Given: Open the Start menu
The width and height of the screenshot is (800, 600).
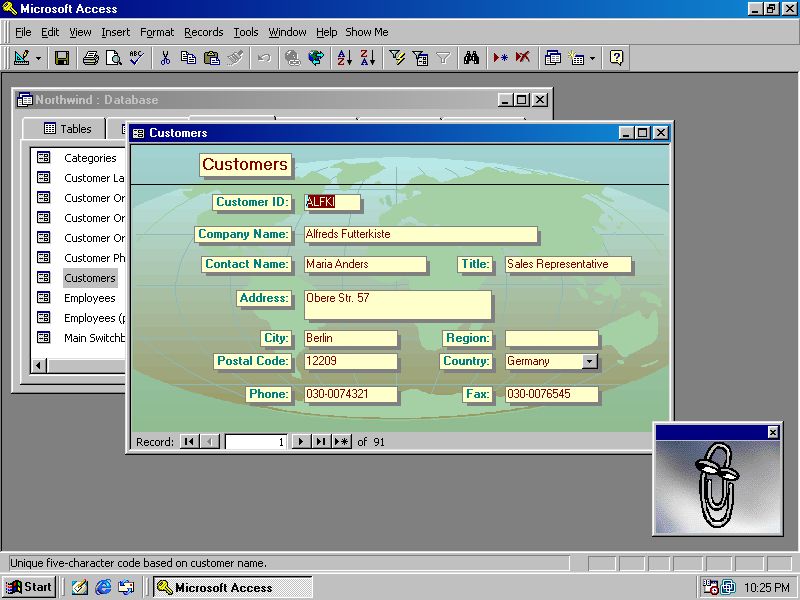Looking at the screenshot, I should coord(27,587).
